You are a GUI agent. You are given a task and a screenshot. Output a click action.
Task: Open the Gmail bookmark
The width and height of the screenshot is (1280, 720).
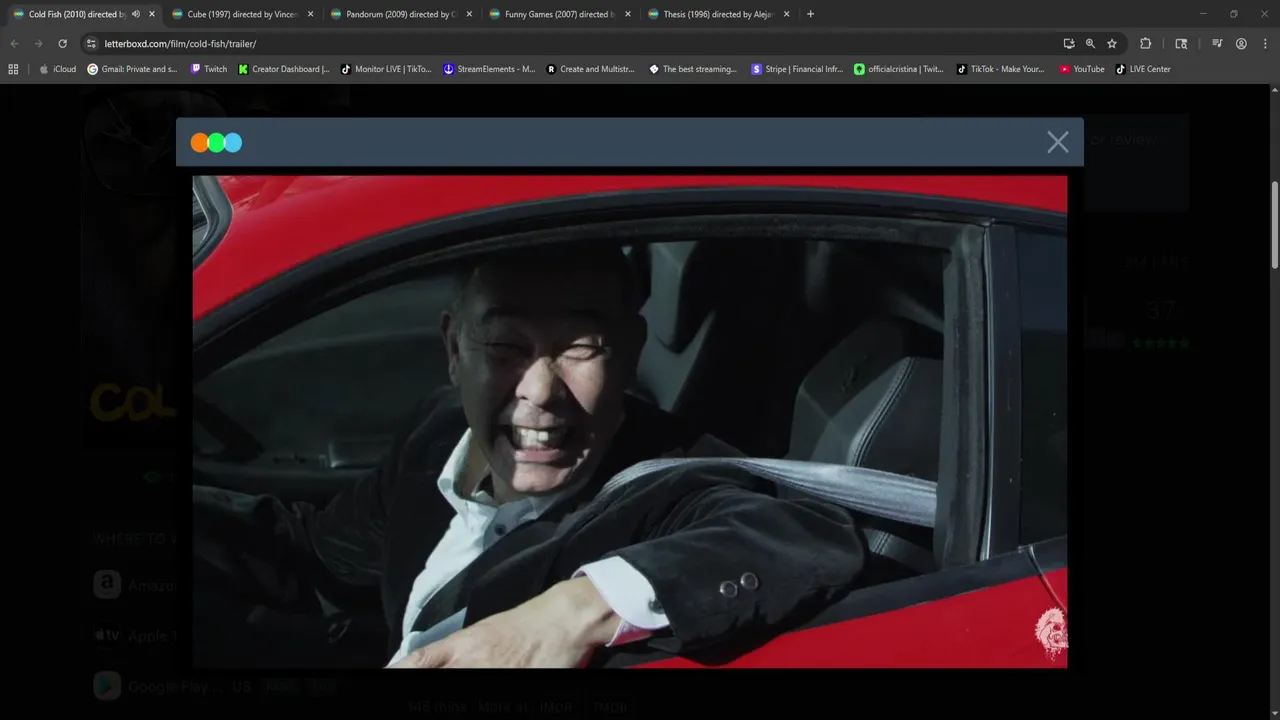click(x=132, y=69)
